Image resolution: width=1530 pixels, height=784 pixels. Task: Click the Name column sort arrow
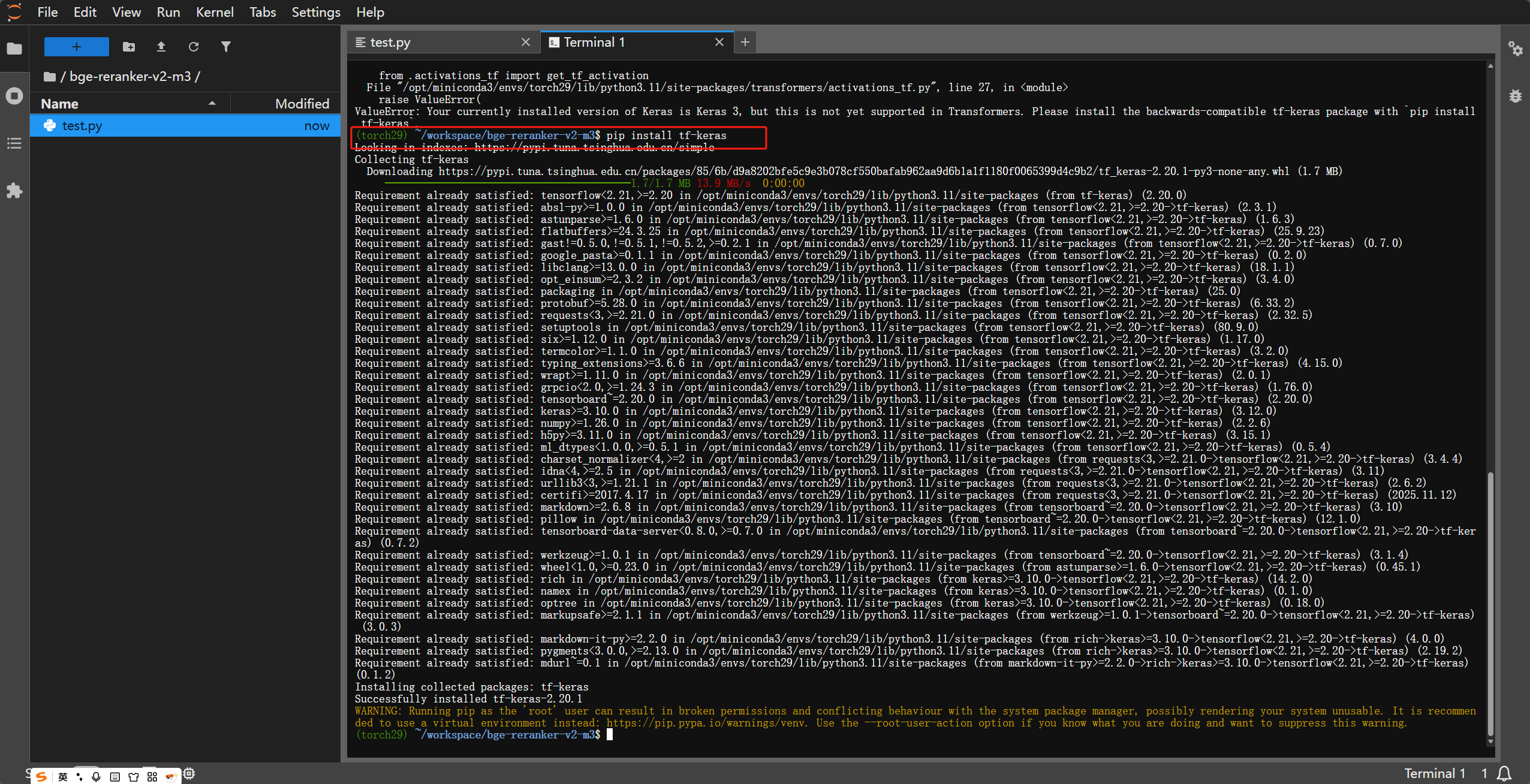212,103
